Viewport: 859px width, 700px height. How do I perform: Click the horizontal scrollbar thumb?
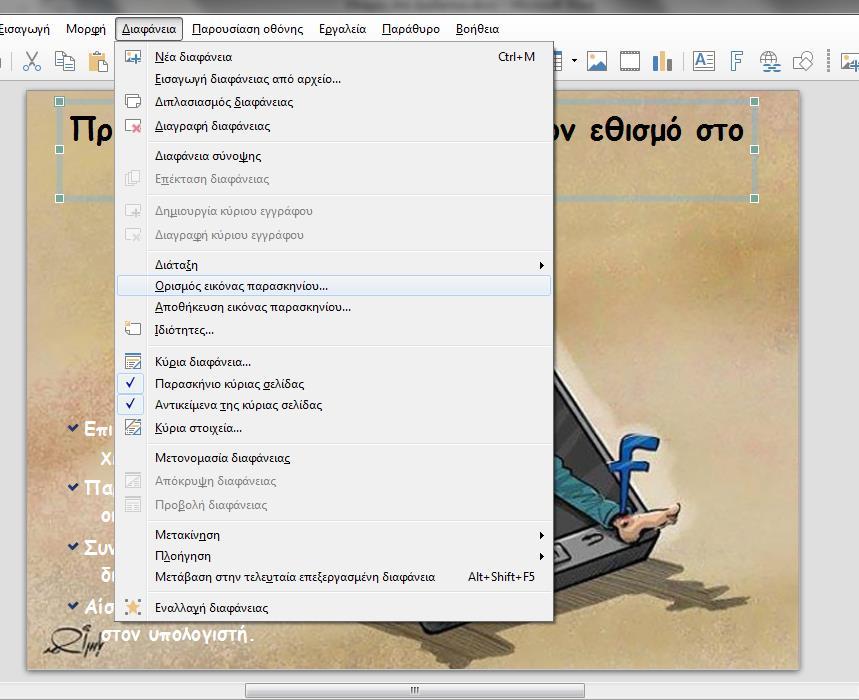415,690
